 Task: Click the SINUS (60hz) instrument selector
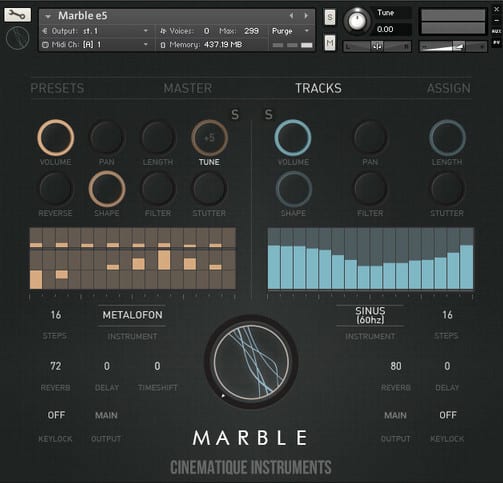(x=370, y=315)
